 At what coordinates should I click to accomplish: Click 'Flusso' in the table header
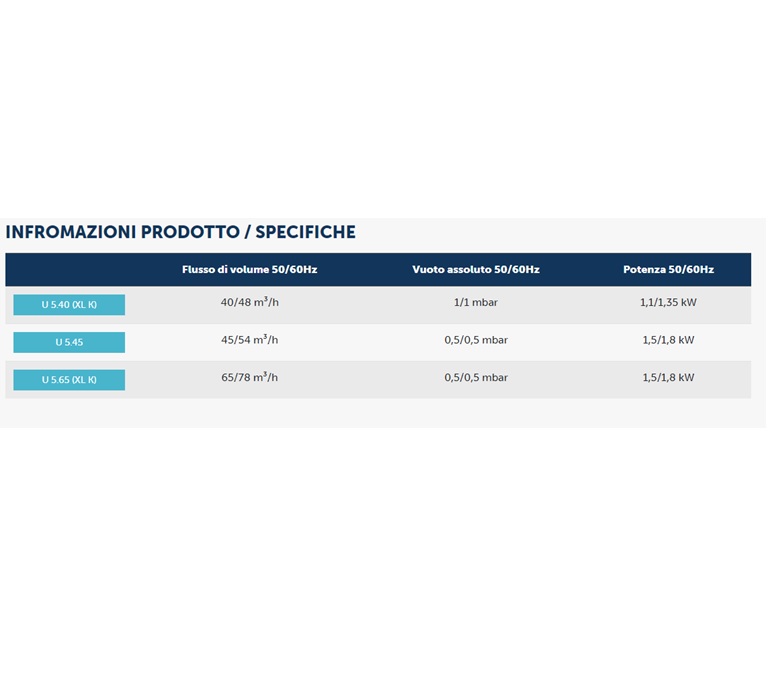198,270
